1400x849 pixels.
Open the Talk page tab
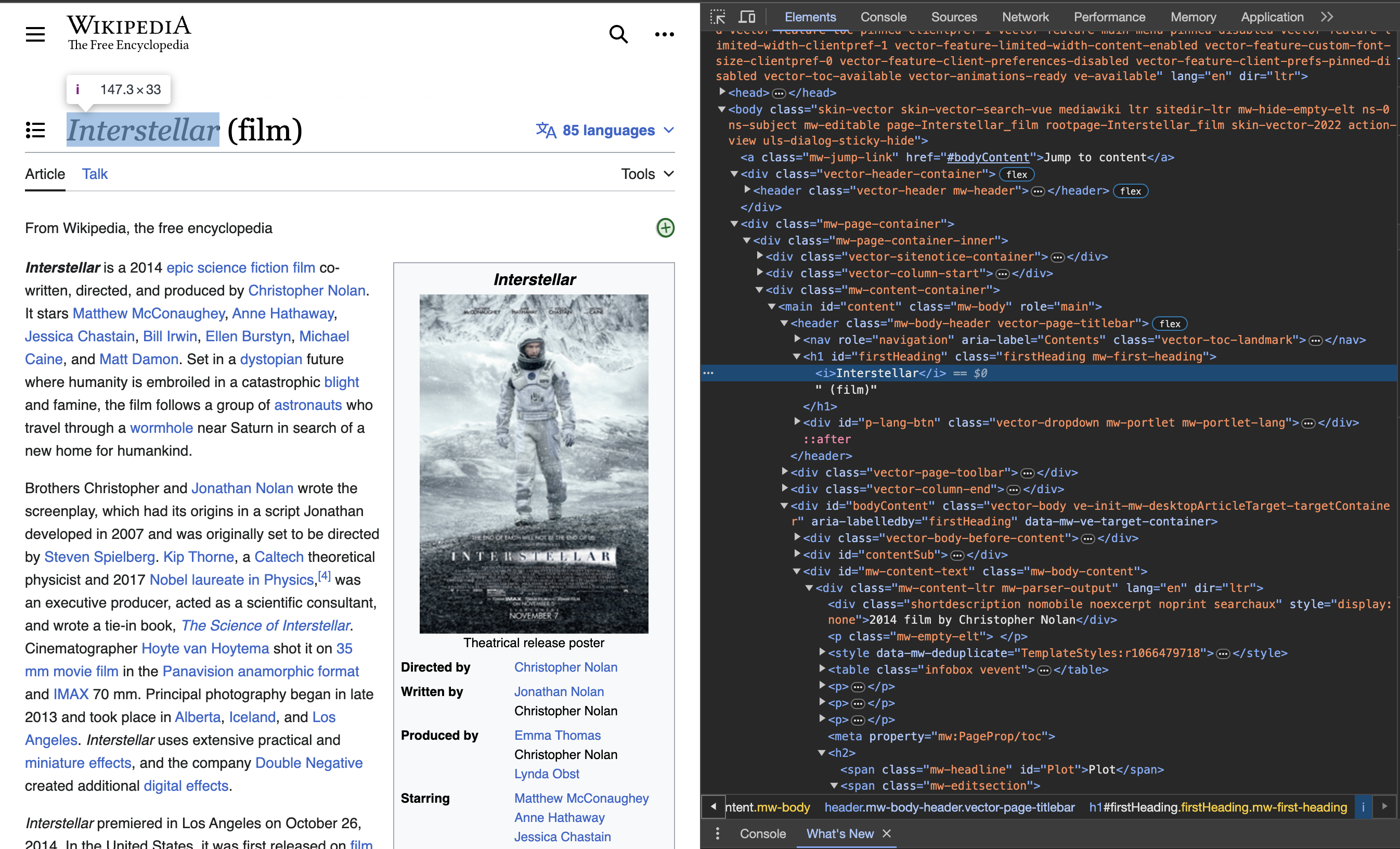click(94, 174)
